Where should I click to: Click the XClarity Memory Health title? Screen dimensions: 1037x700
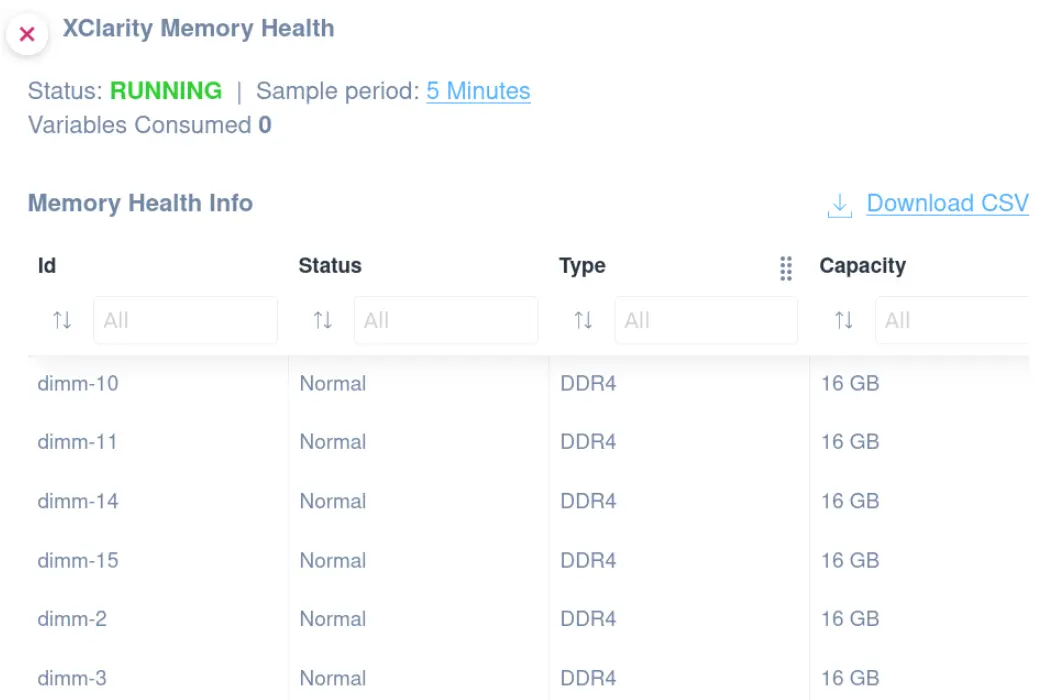point(198,28)
